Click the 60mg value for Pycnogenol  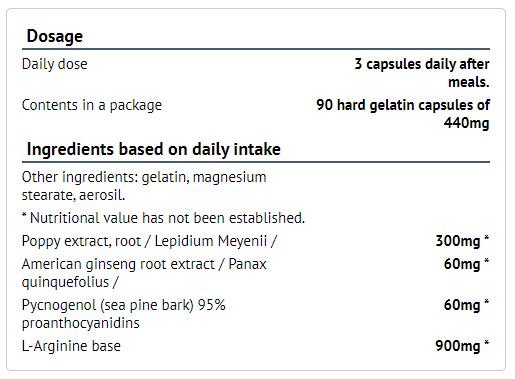pyautogui.click(x=466, y=305)
